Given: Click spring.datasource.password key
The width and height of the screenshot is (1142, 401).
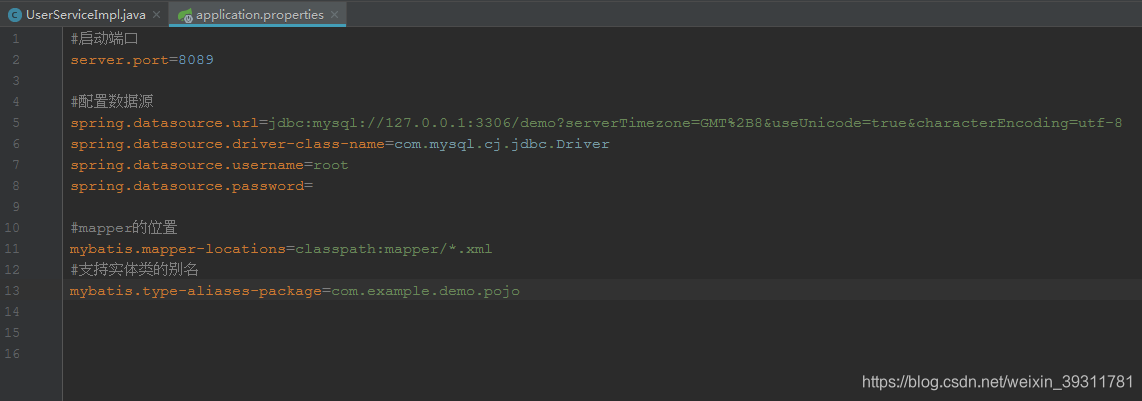Looking at the screenshot, I should [x=187, y=186].
